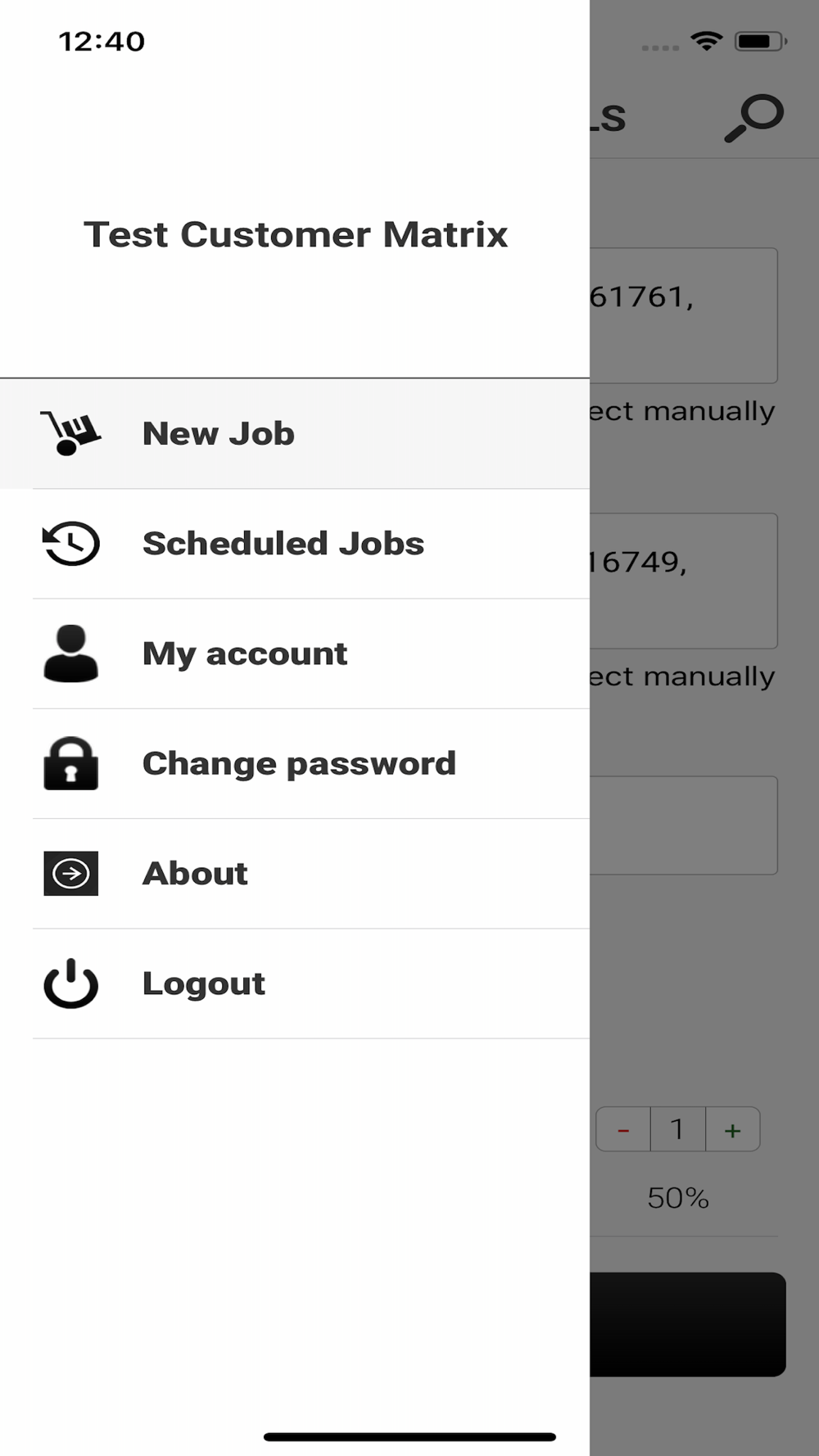Open the About menu entry

[x=194, y=874]
